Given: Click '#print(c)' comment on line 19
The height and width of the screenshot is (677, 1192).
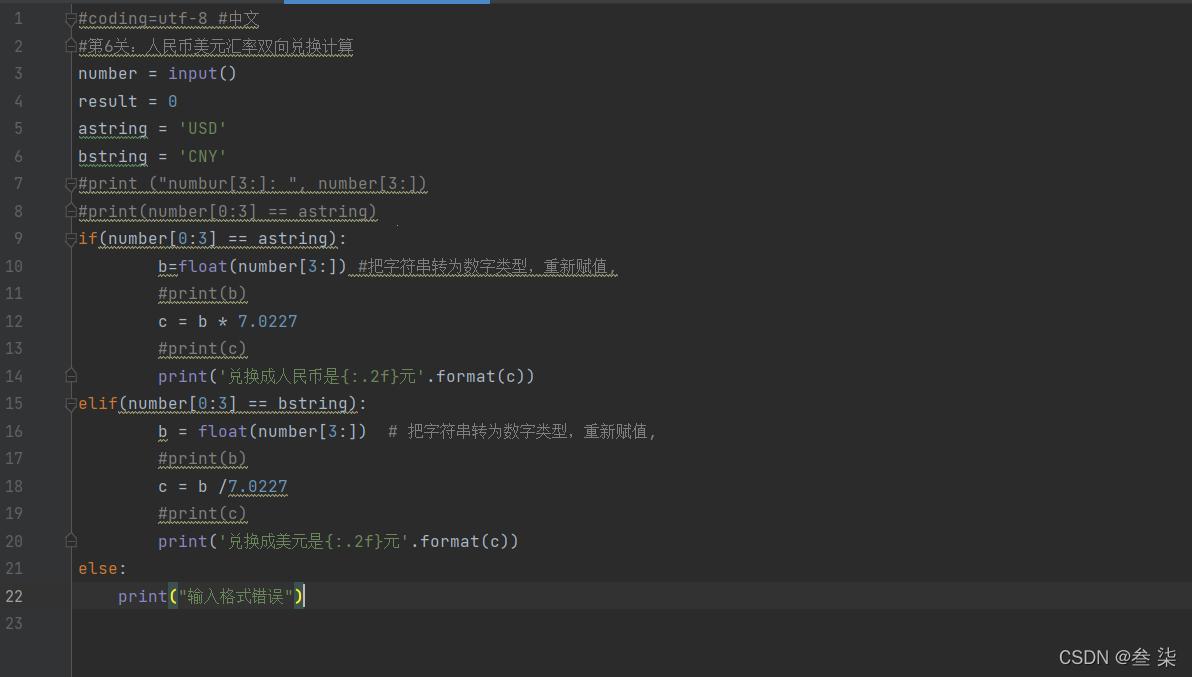Looking at the screenshot, I should point(202,514).
